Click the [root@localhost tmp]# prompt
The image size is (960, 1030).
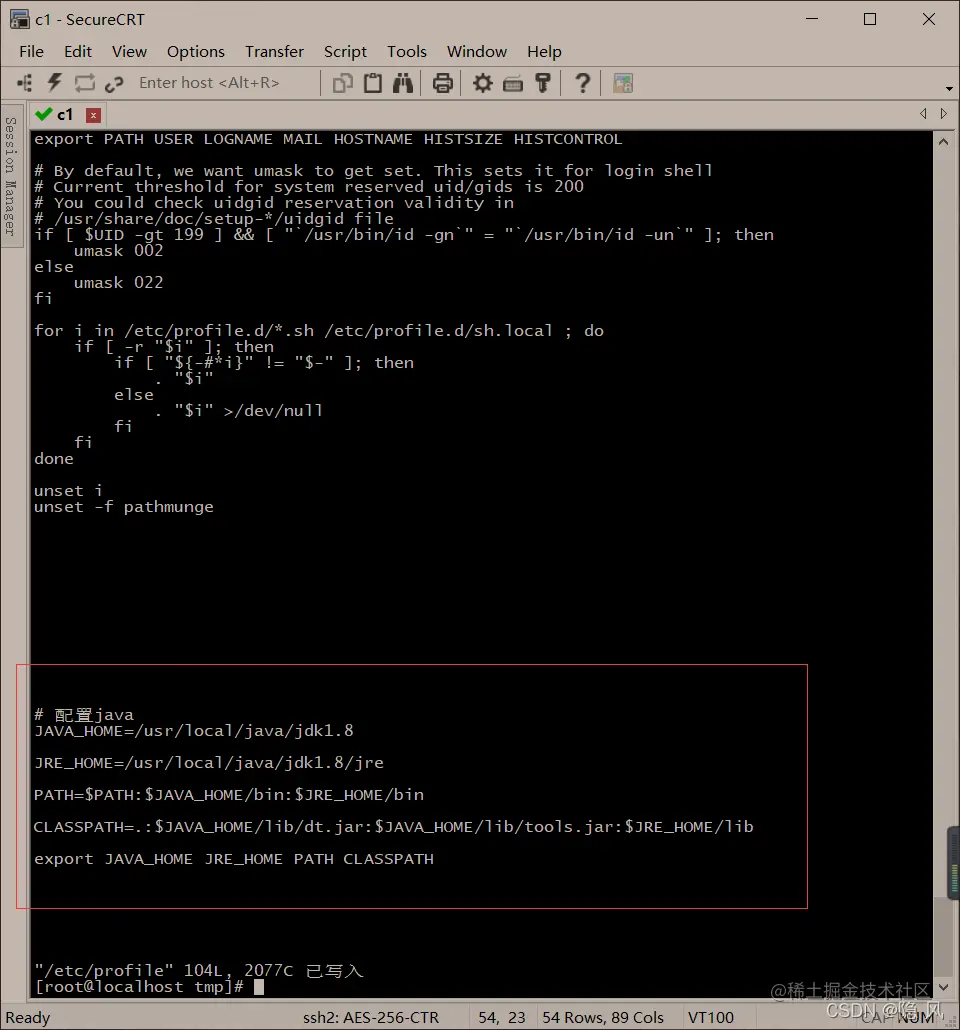[x=139, y=986]
